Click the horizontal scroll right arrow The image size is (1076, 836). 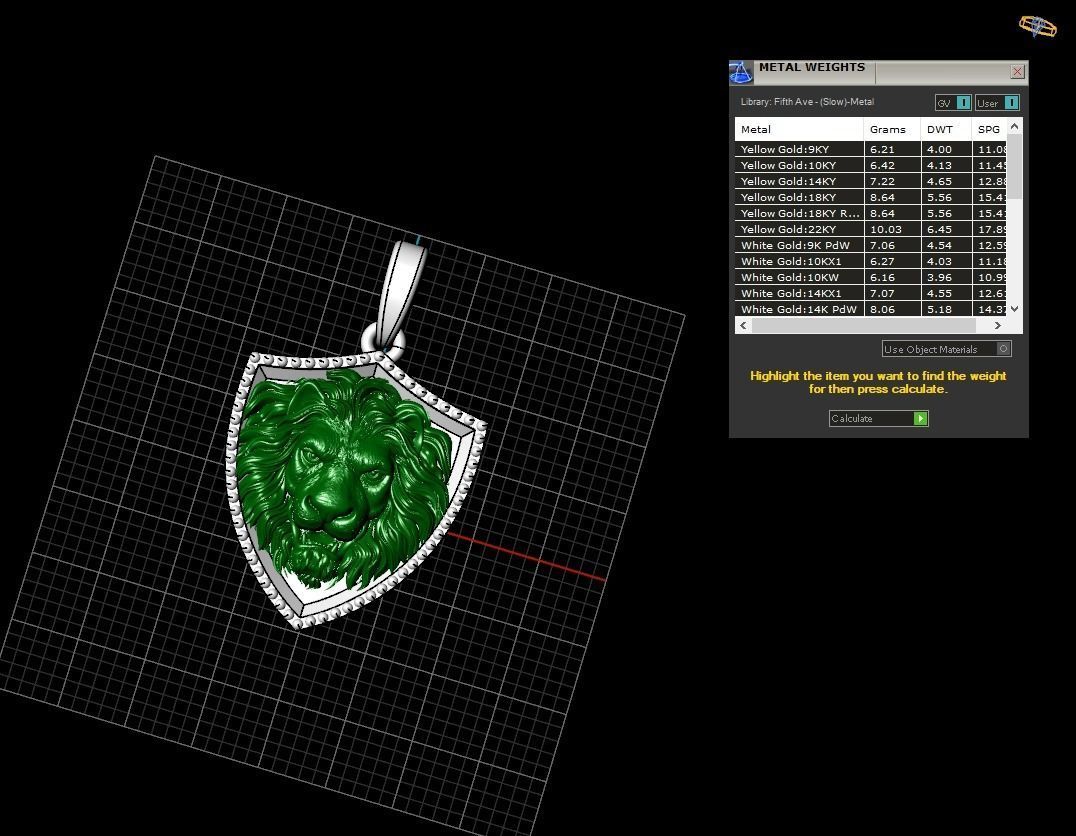pyautogui.click(x=998, y=325)
